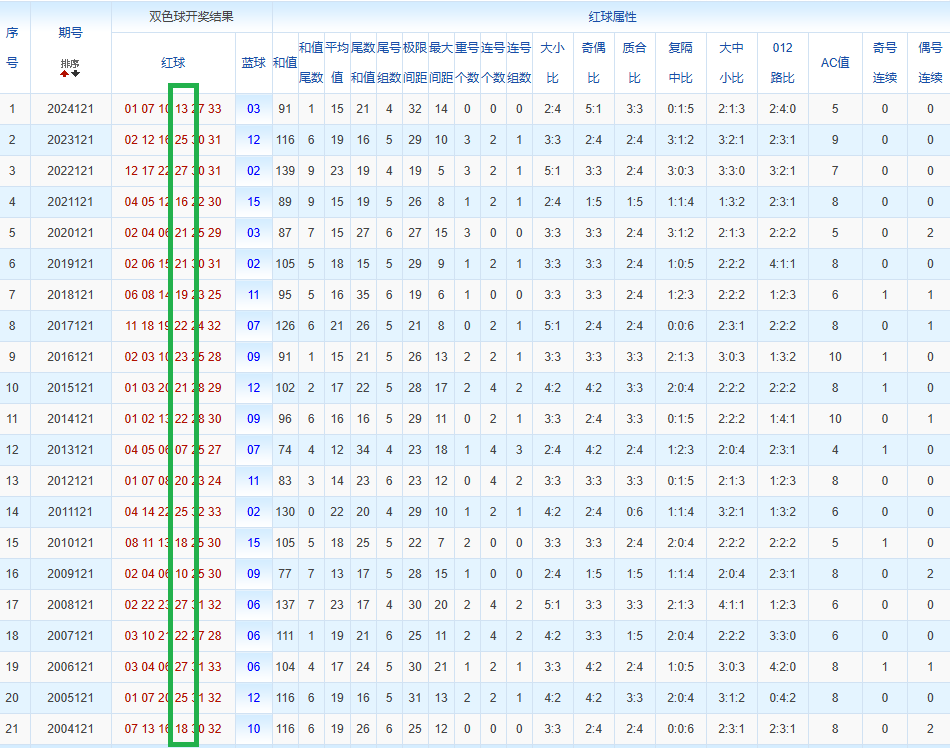Select issue number 2023121

70,140
